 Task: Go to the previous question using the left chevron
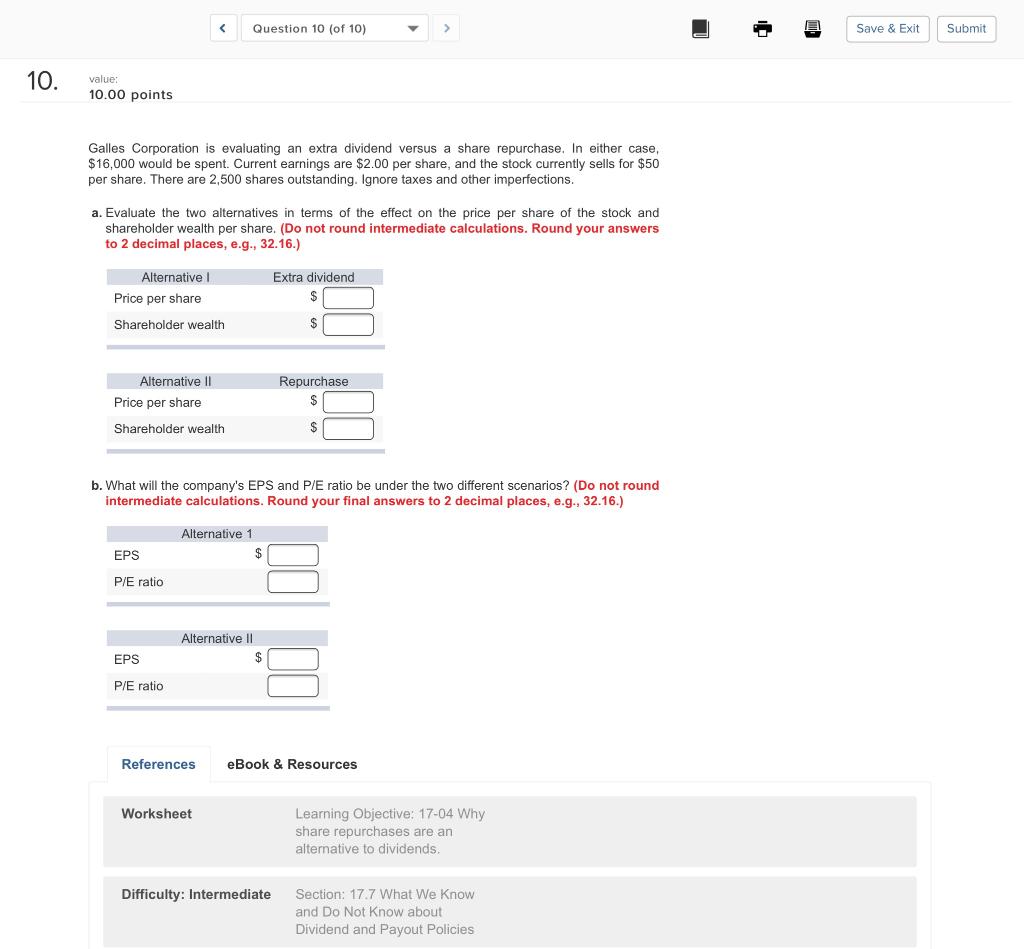click(x=222, y=28)
